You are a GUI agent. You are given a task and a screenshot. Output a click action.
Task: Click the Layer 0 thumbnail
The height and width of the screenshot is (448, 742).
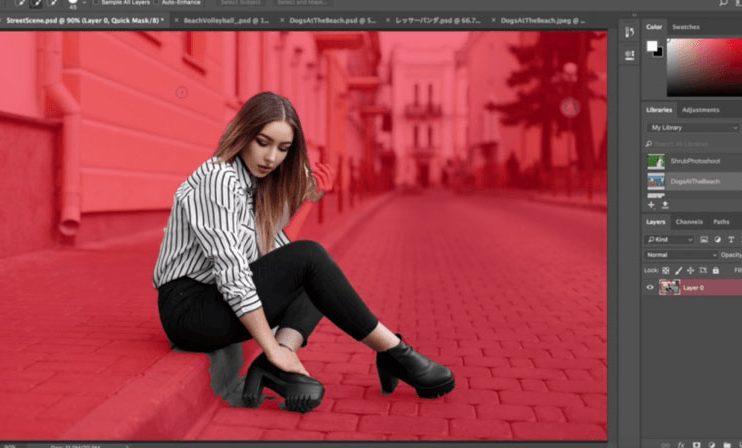(x=669, y=287)
